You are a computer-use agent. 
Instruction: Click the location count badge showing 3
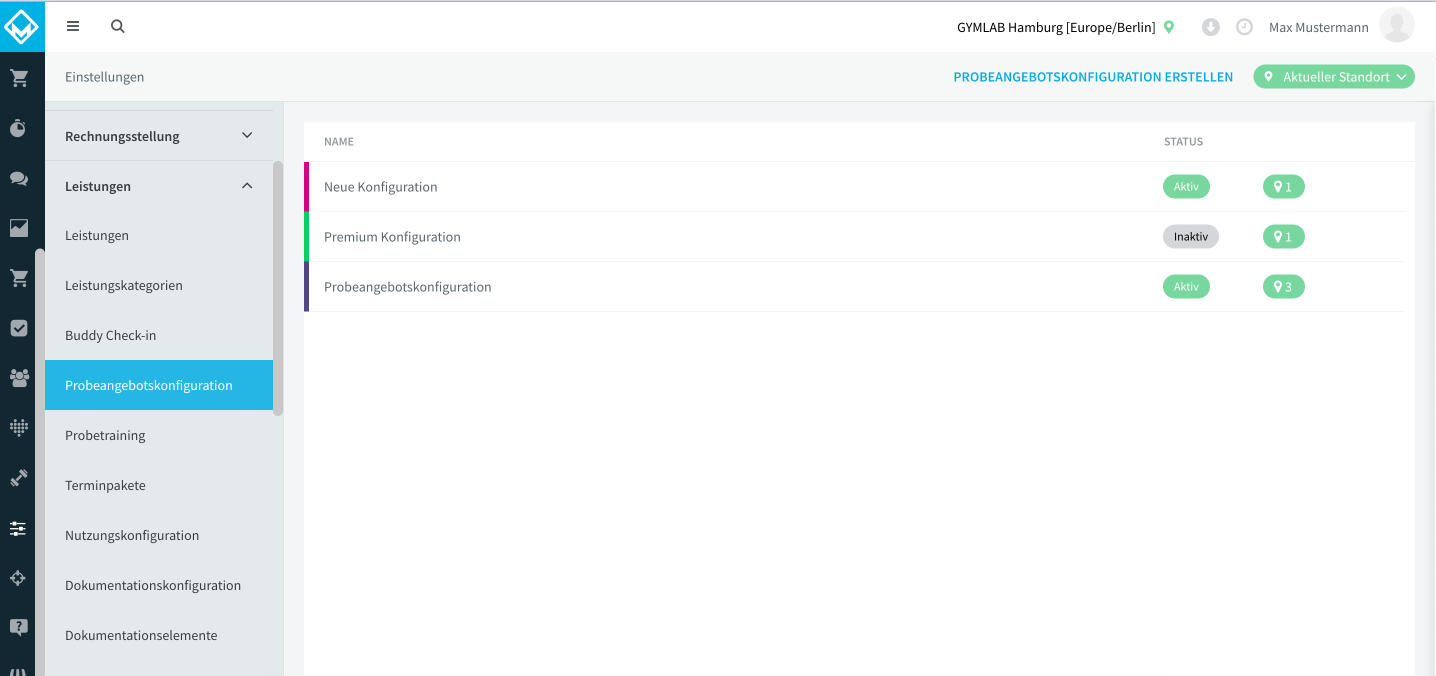(1284, 287)
